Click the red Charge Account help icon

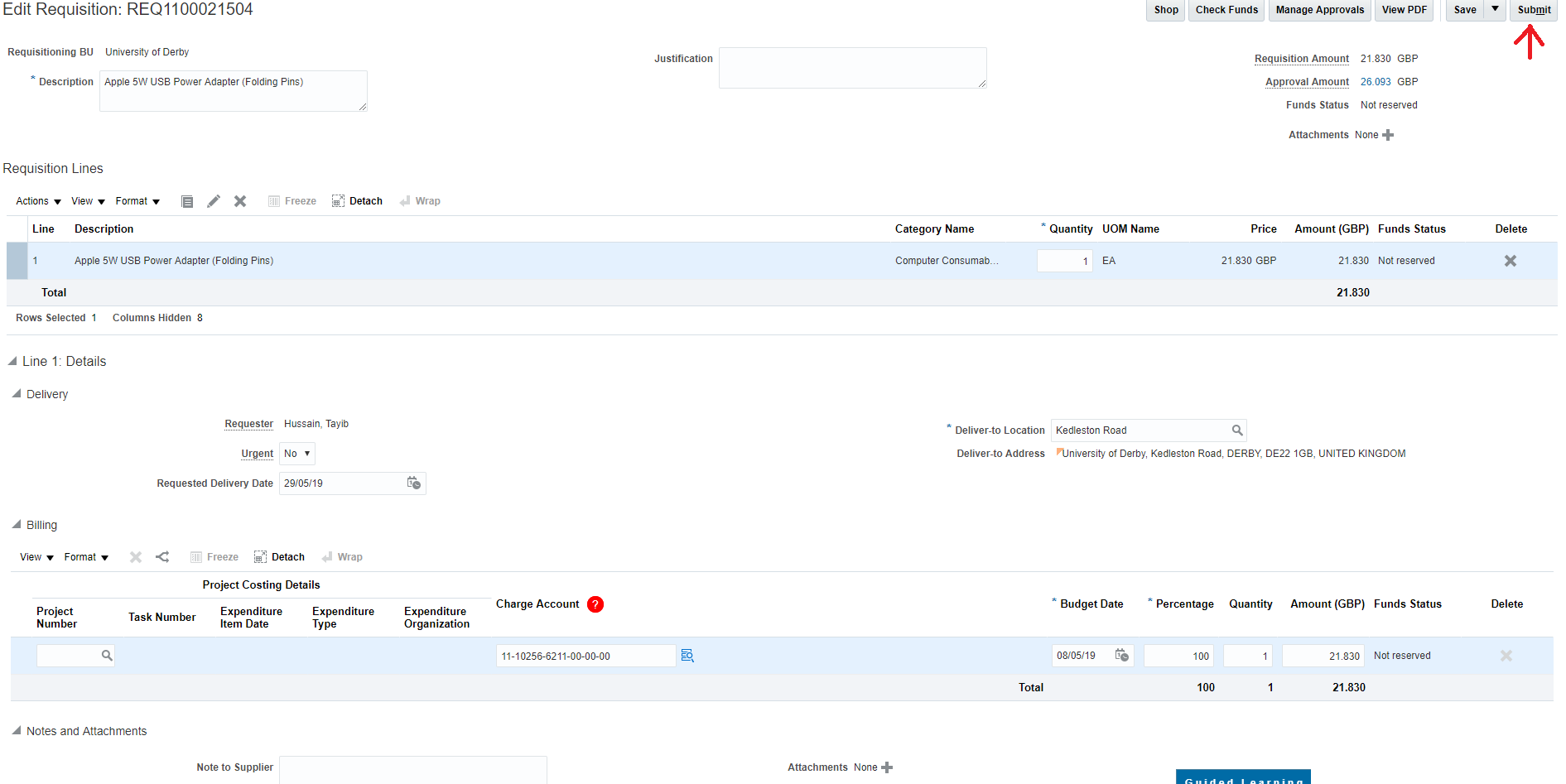(x=595, y=604)
